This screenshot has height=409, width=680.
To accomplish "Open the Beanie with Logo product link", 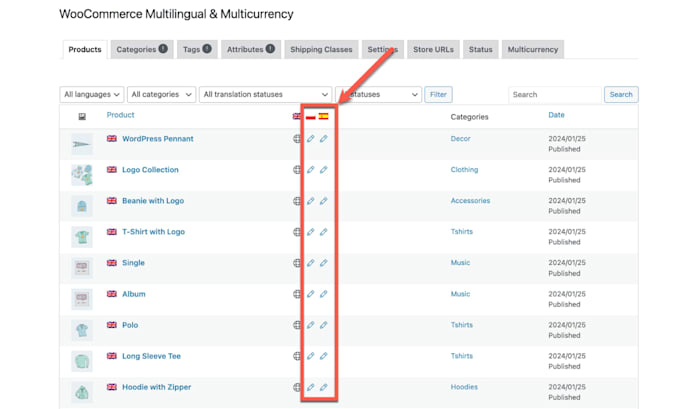I will (x=153, y=201).
